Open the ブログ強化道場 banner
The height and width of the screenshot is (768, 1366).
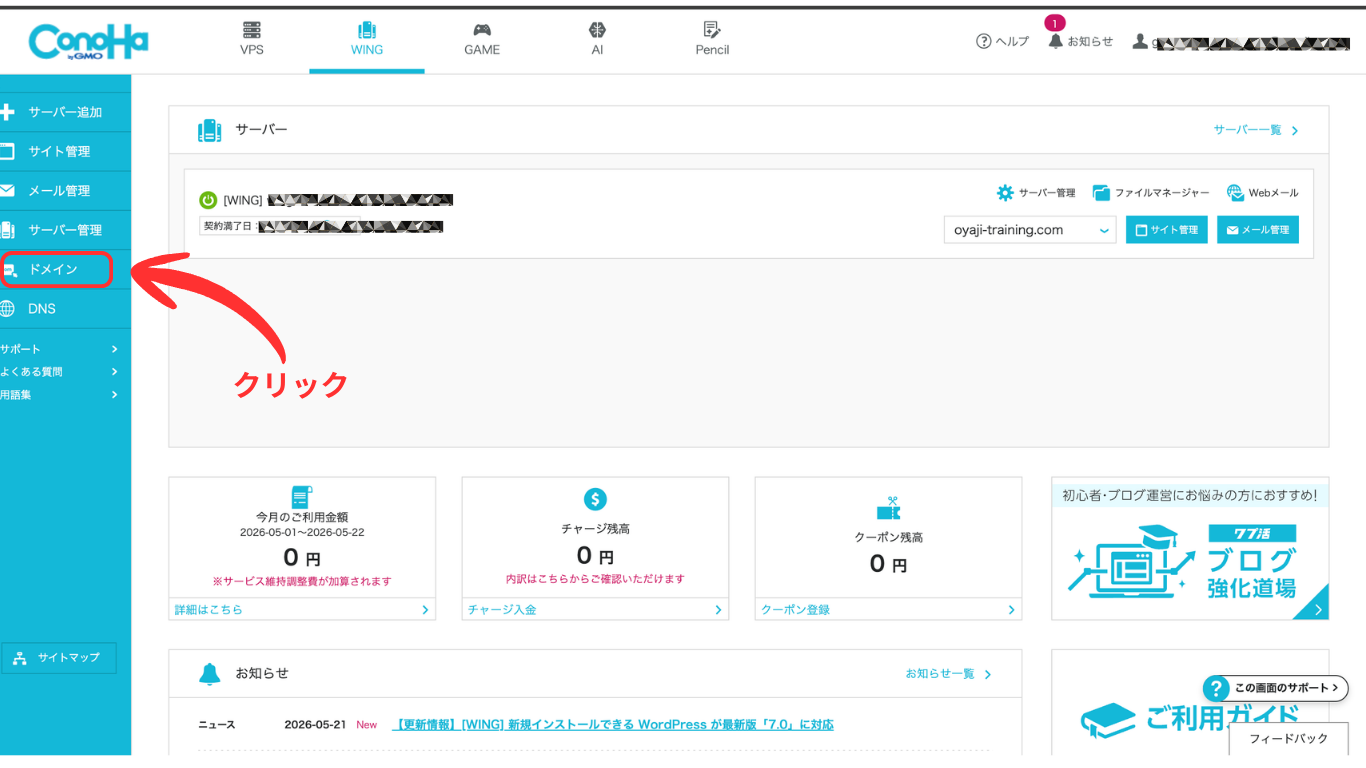click(x=1190, y=549)
